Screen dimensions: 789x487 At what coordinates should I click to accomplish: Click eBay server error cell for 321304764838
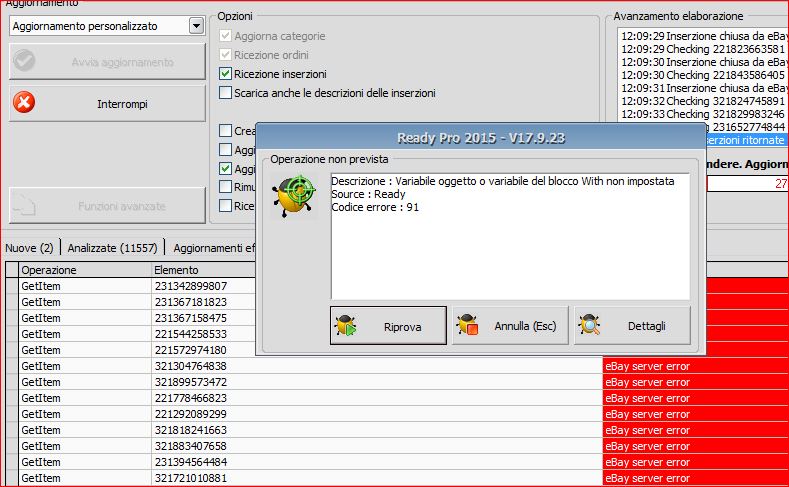point(695,366)
